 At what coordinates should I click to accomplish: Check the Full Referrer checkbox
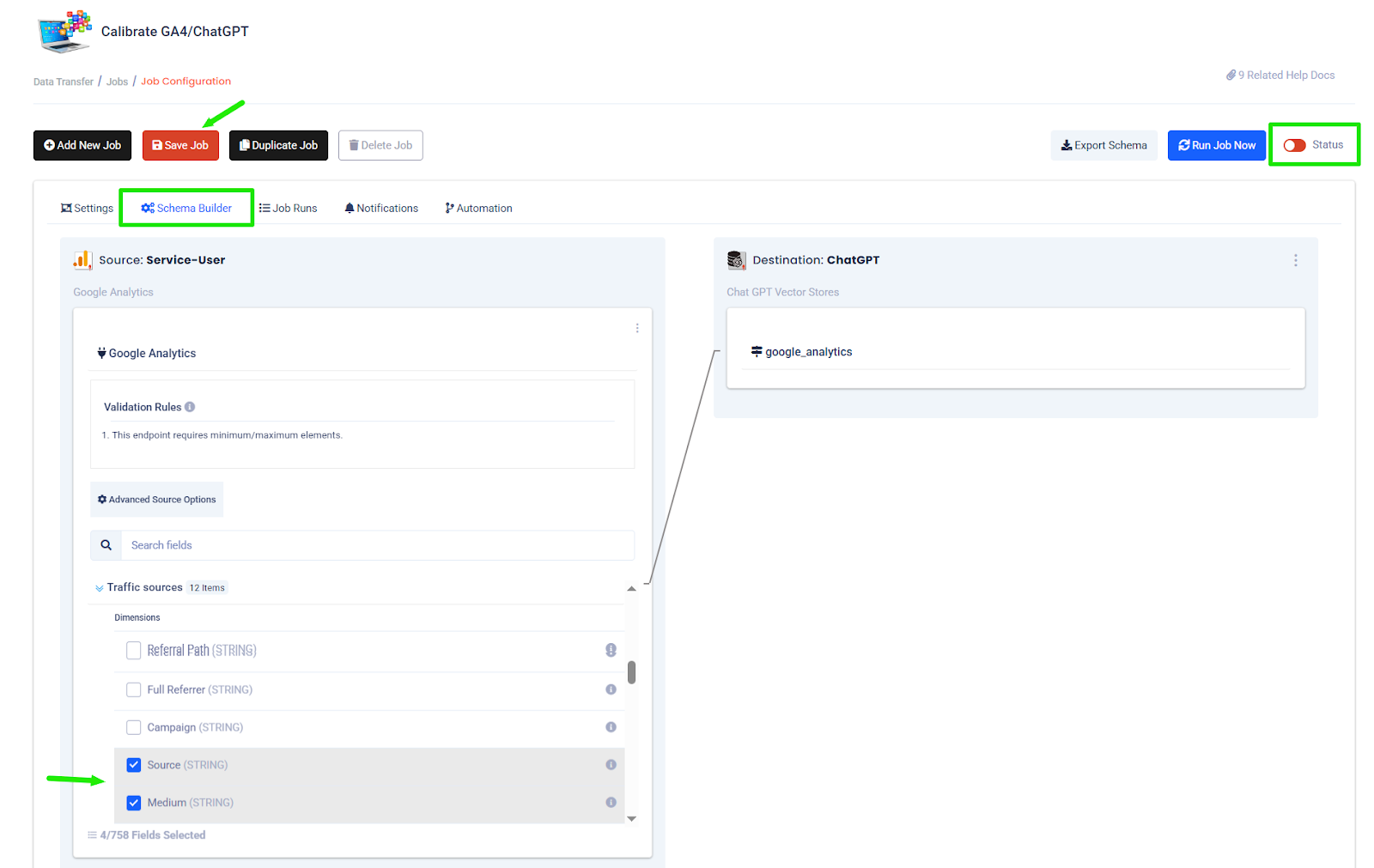(134, 689)
